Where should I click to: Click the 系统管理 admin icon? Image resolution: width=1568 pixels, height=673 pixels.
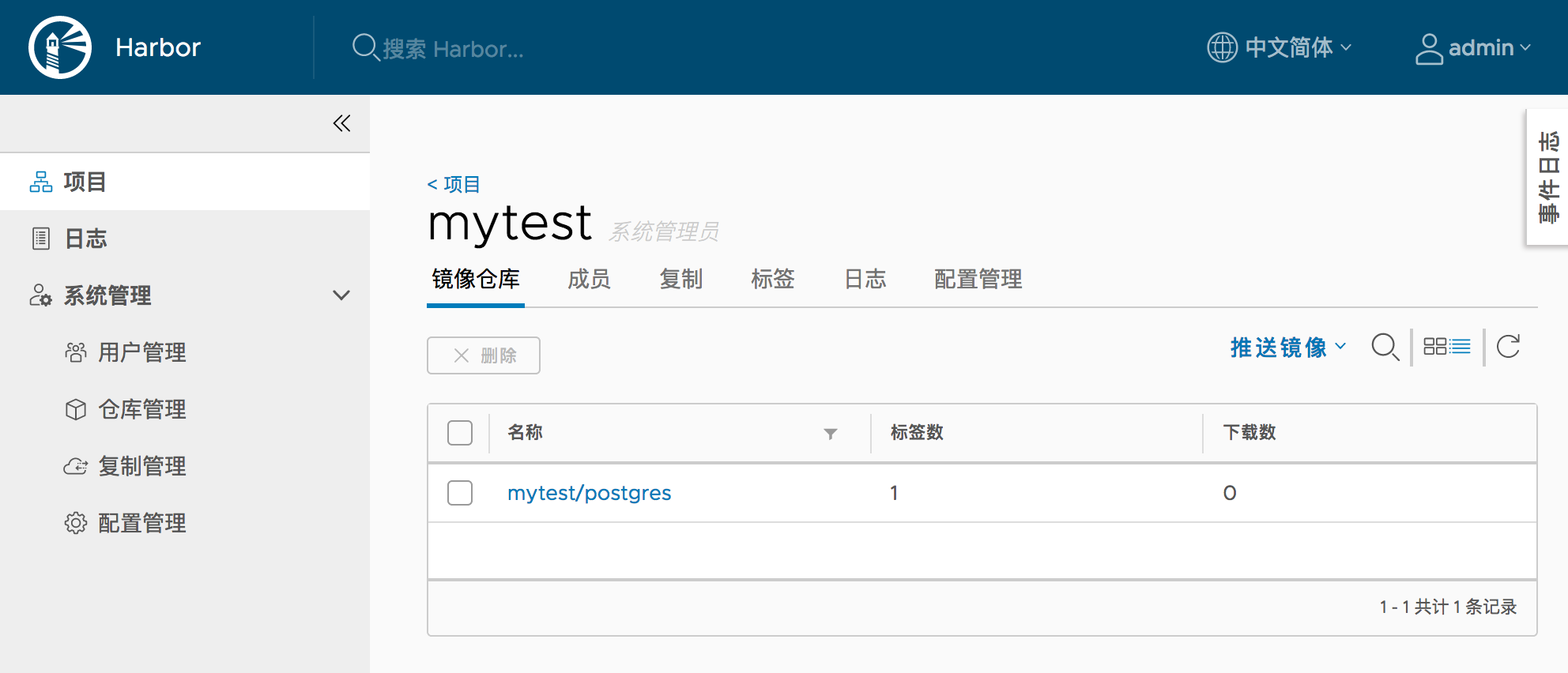click(41, 295)
